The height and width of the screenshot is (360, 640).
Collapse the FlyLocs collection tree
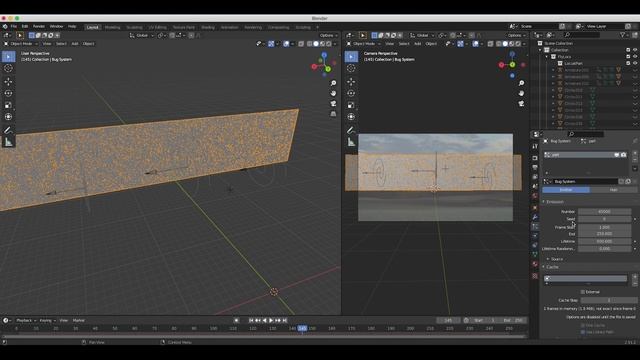(547, 57)
